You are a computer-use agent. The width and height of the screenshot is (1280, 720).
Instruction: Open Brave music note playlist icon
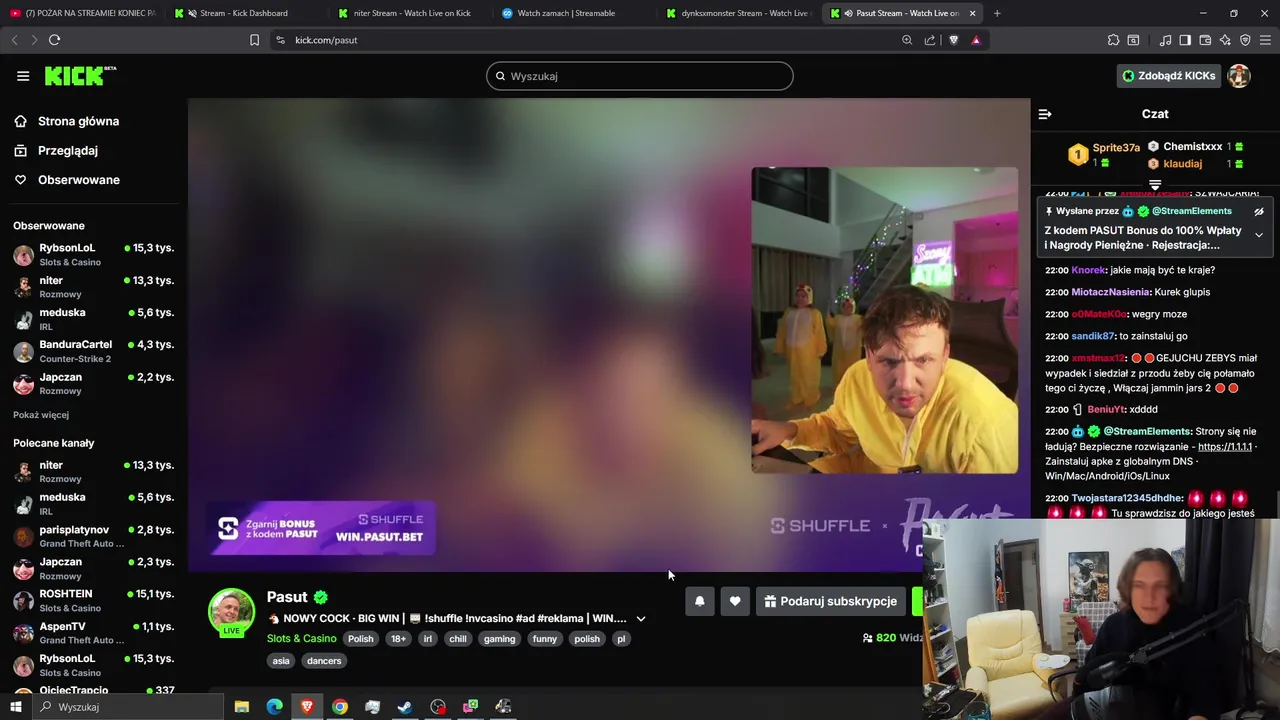point(1165,40)
